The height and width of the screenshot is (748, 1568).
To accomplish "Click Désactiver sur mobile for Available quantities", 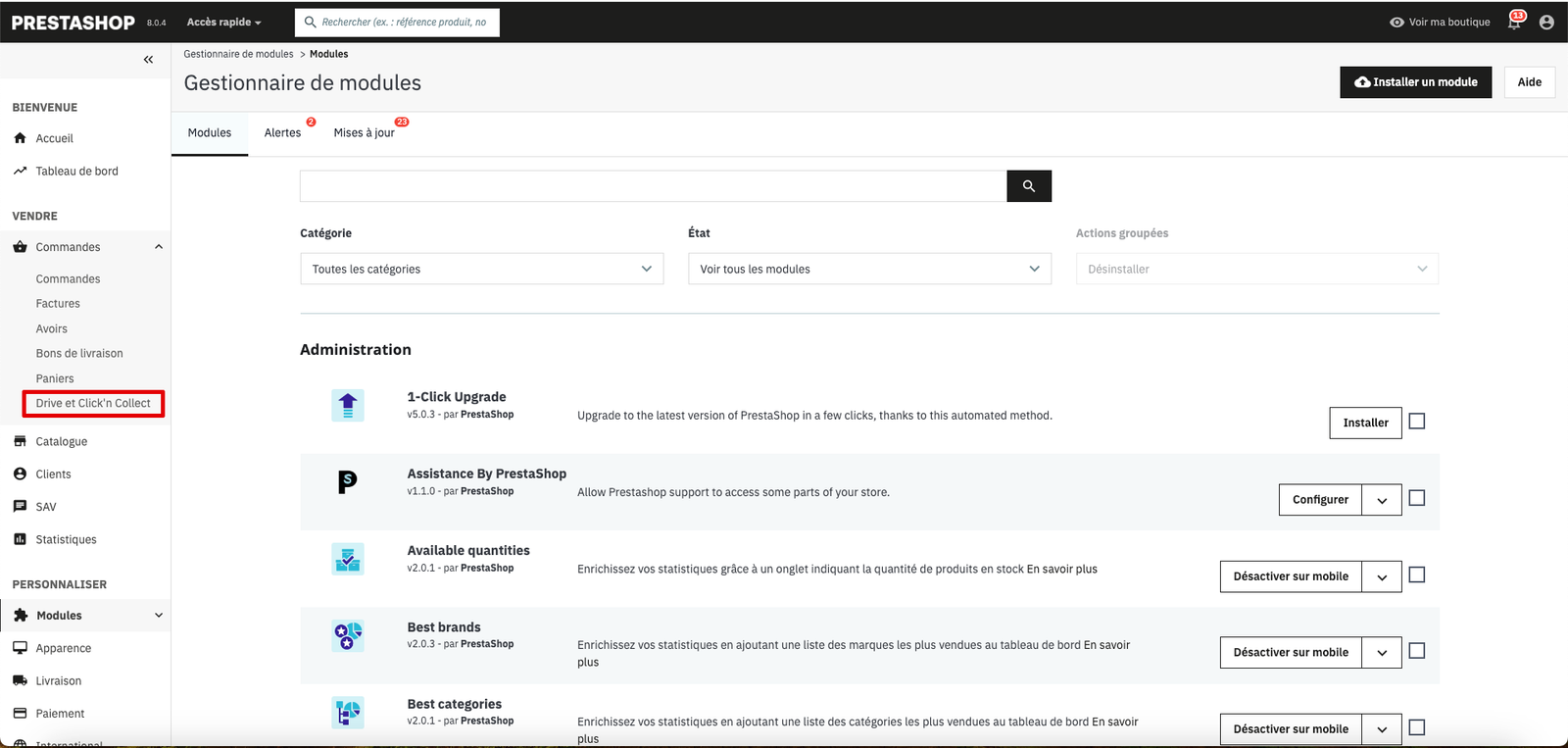I will [1291, 576].
